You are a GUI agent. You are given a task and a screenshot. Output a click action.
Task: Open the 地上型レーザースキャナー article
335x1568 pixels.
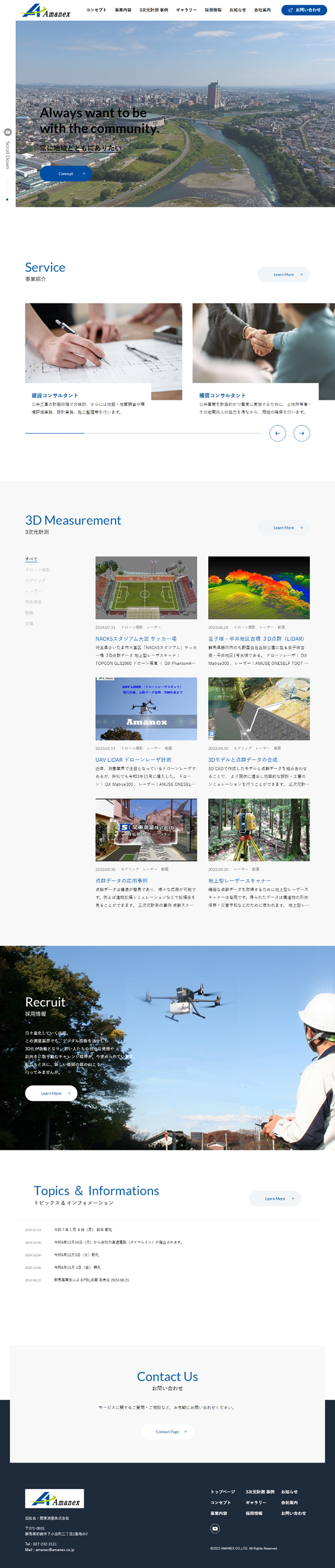240,881
